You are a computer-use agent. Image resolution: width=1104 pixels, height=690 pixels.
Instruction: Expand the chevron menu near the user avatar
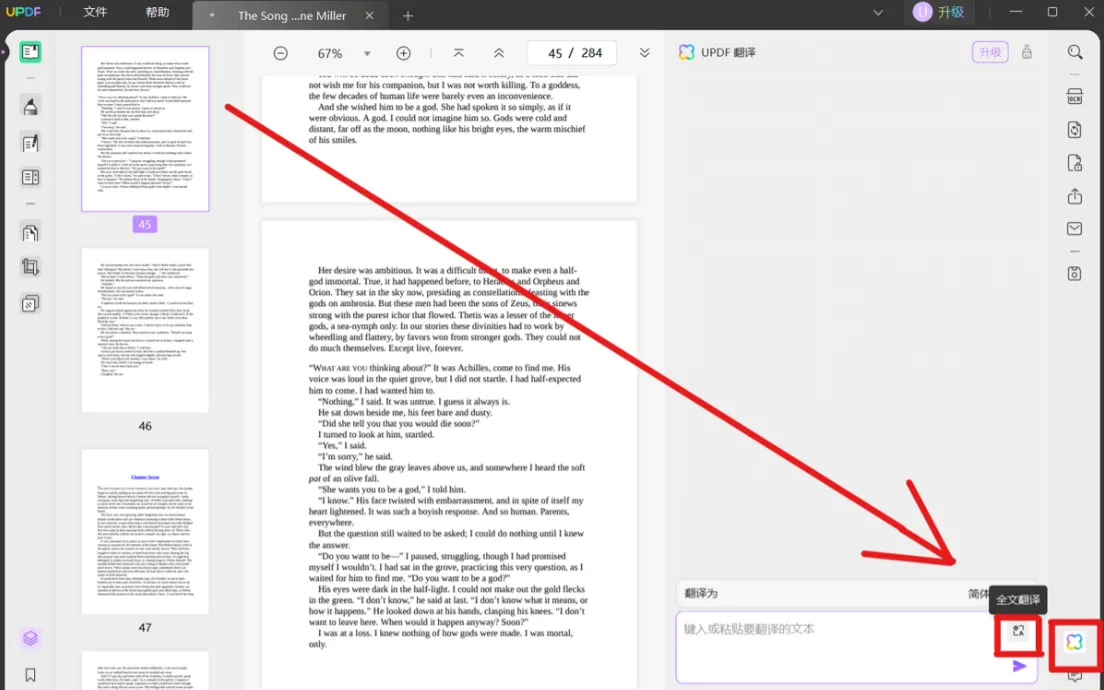(x=878, y=13)
